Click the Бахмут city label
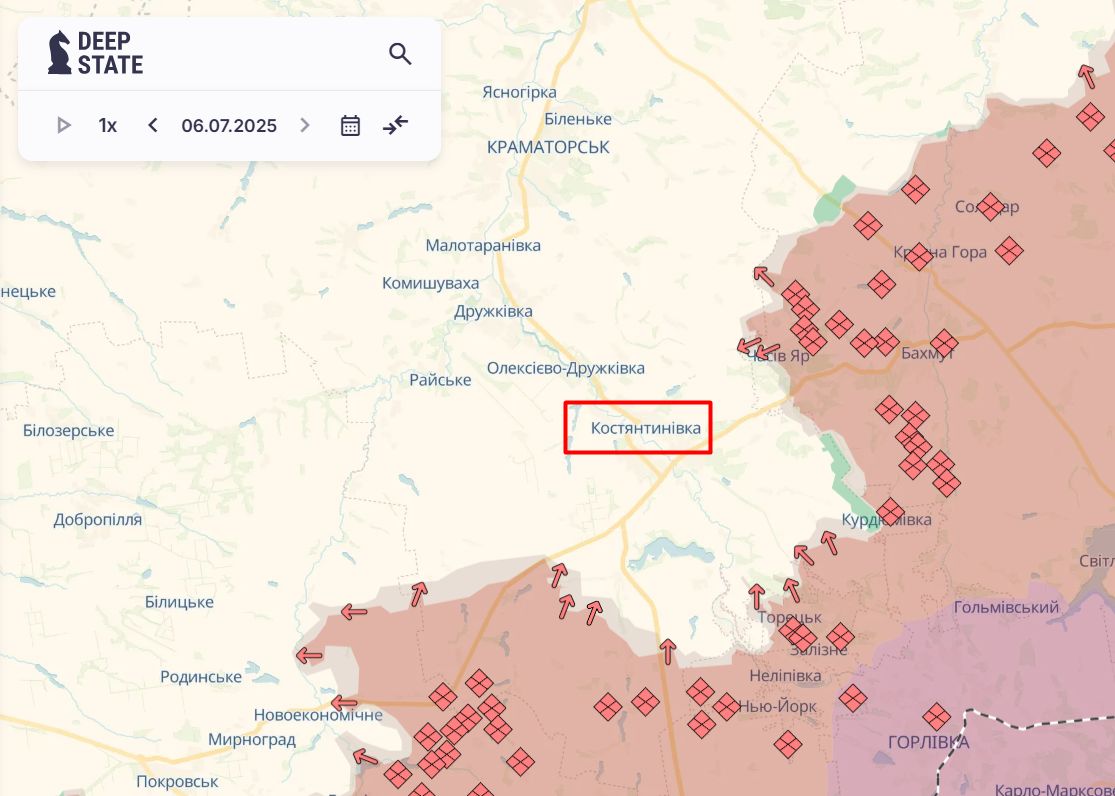This screenshot has height=796, width=1115. point(927,354)
